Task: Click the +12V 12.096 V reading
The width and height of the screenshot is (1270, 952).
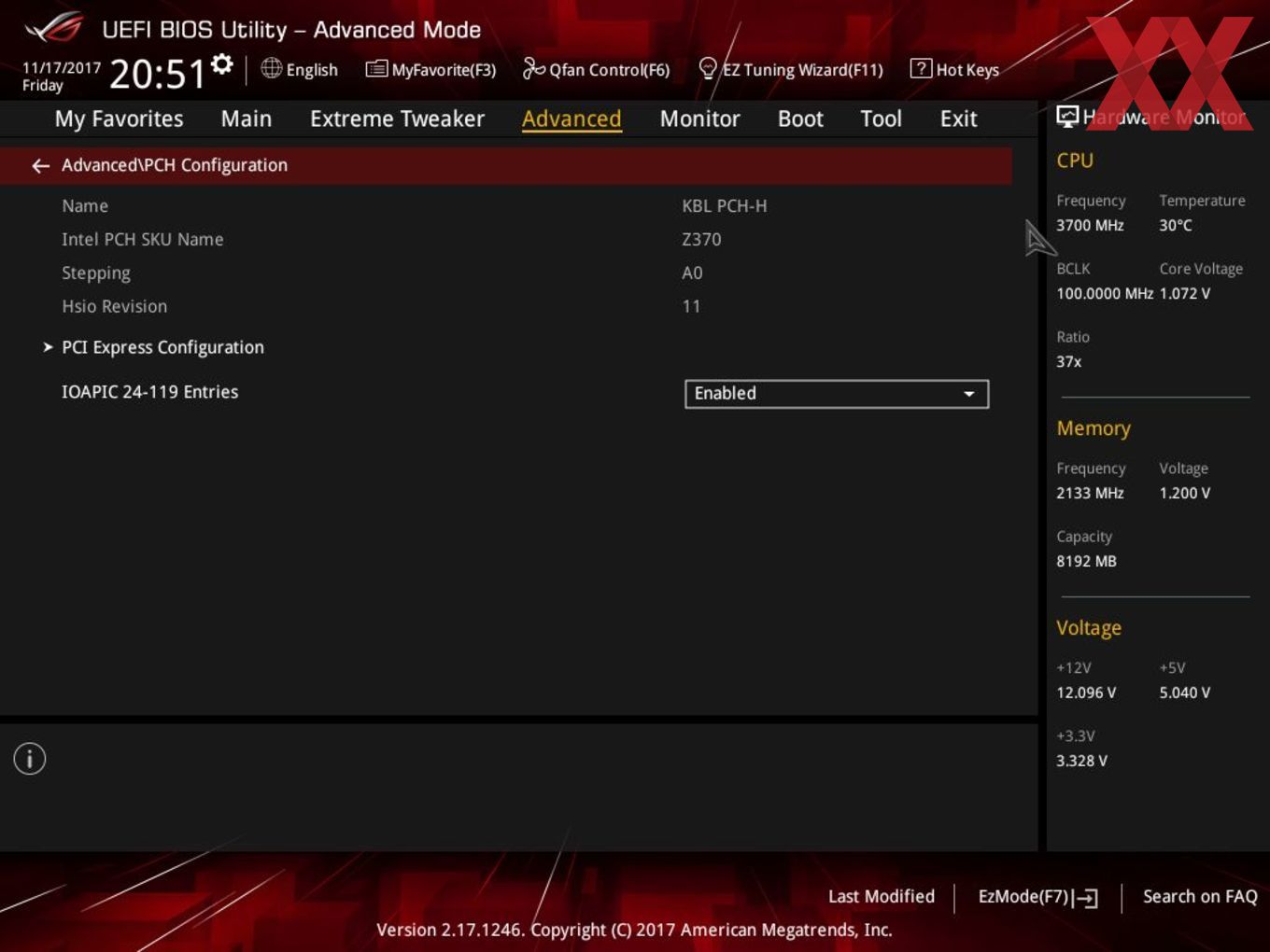Action: click(x=1085, y=693)
